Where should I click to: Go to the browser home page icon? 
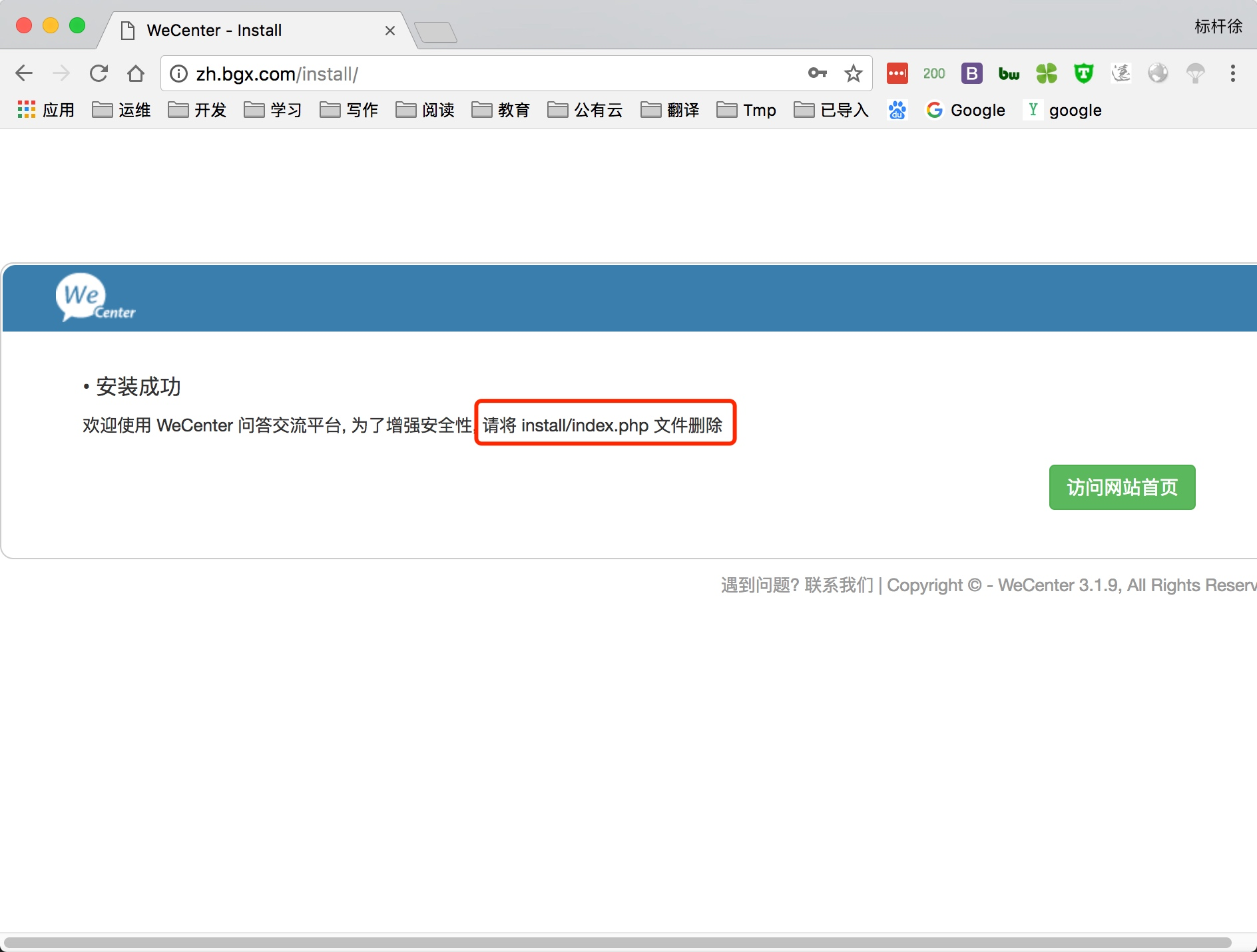coord(136,73)
